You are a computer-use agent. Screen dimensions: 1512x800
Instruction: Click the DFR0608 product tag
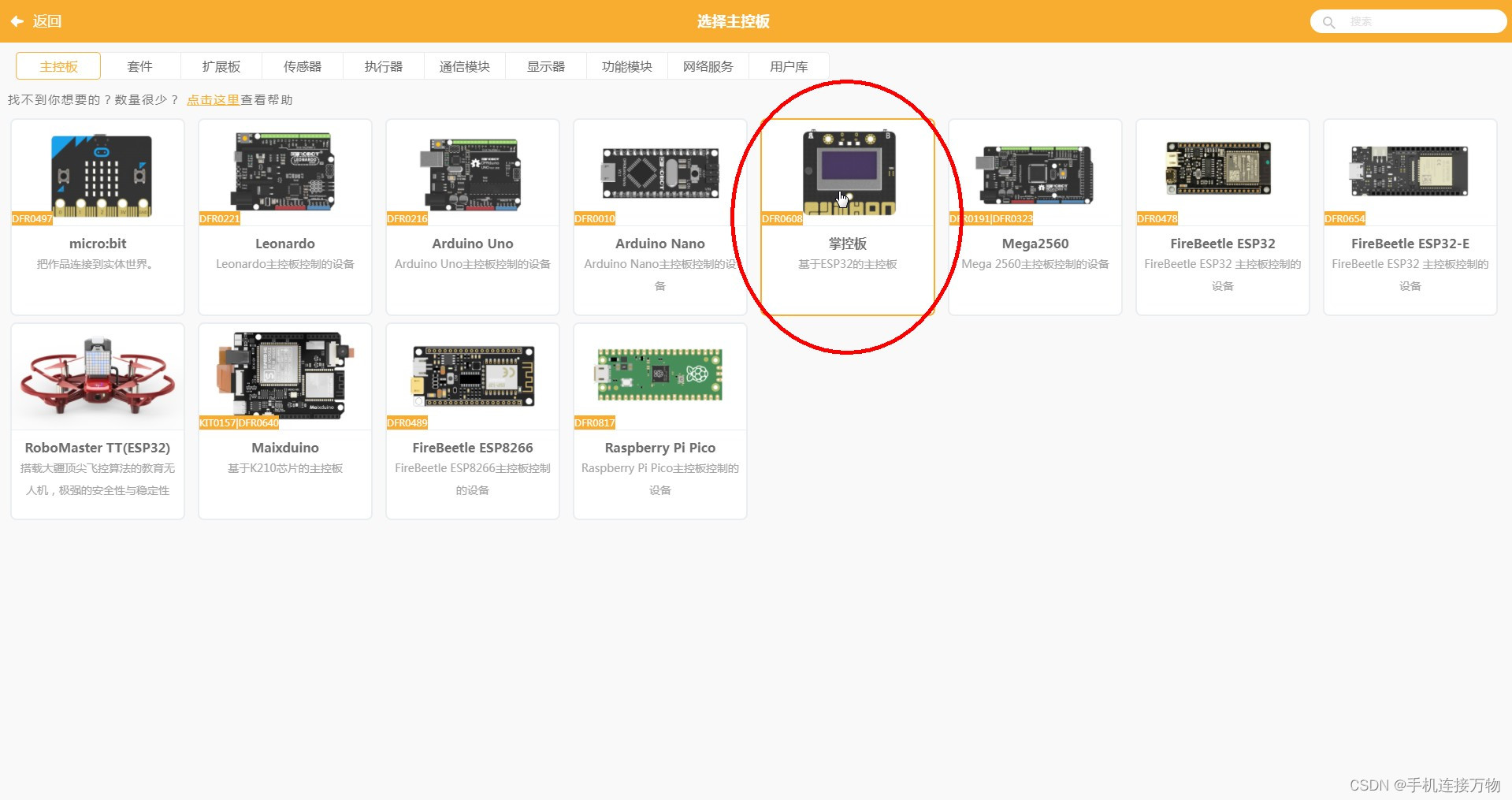[x=782, y=219]
